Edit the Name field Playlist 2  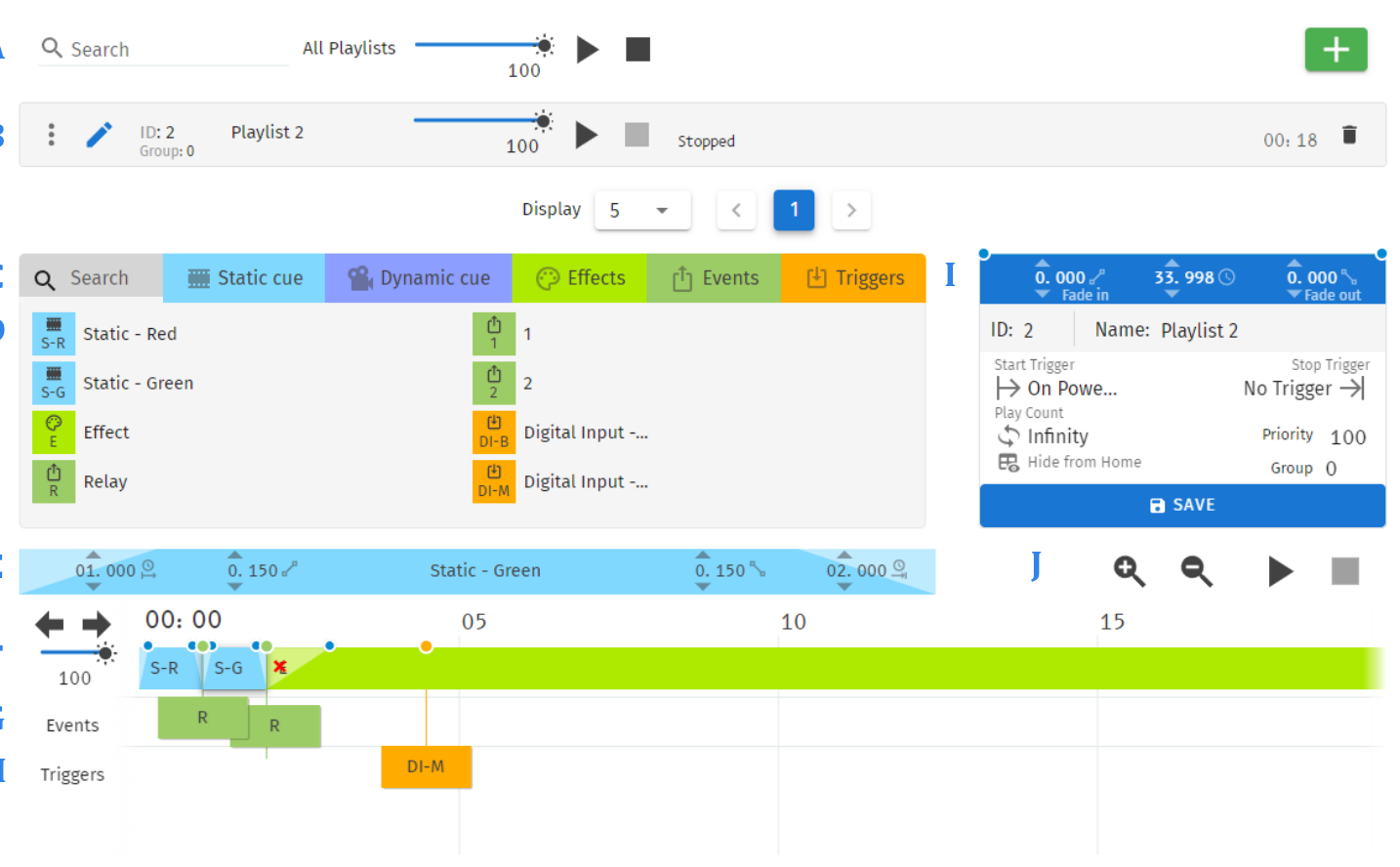tap(1199, 331)
